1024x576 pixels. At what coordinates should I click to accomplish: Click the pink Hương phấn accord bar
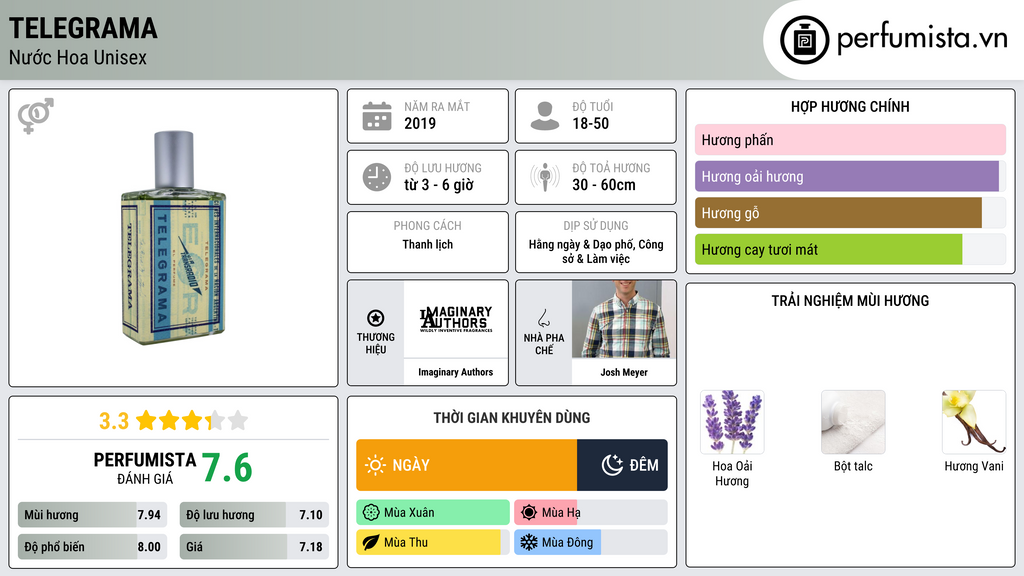click(850, 140)
